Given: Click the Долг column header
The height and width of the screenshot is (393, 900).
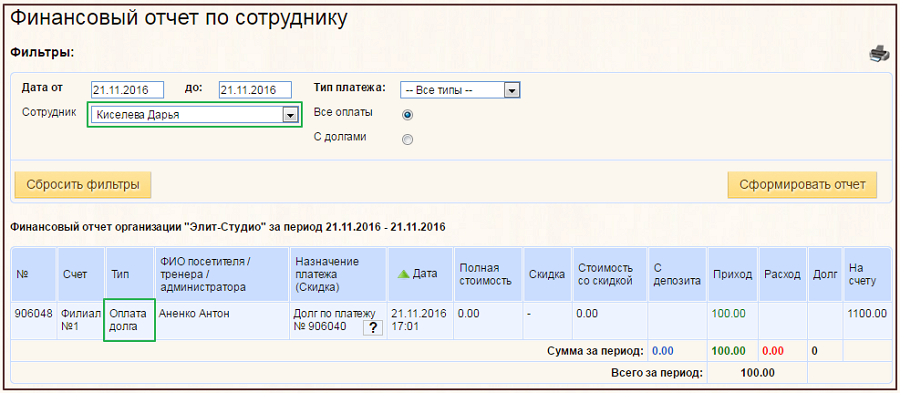Looking at the screenshot, I should pyautogui.click(x=825, y=274).
